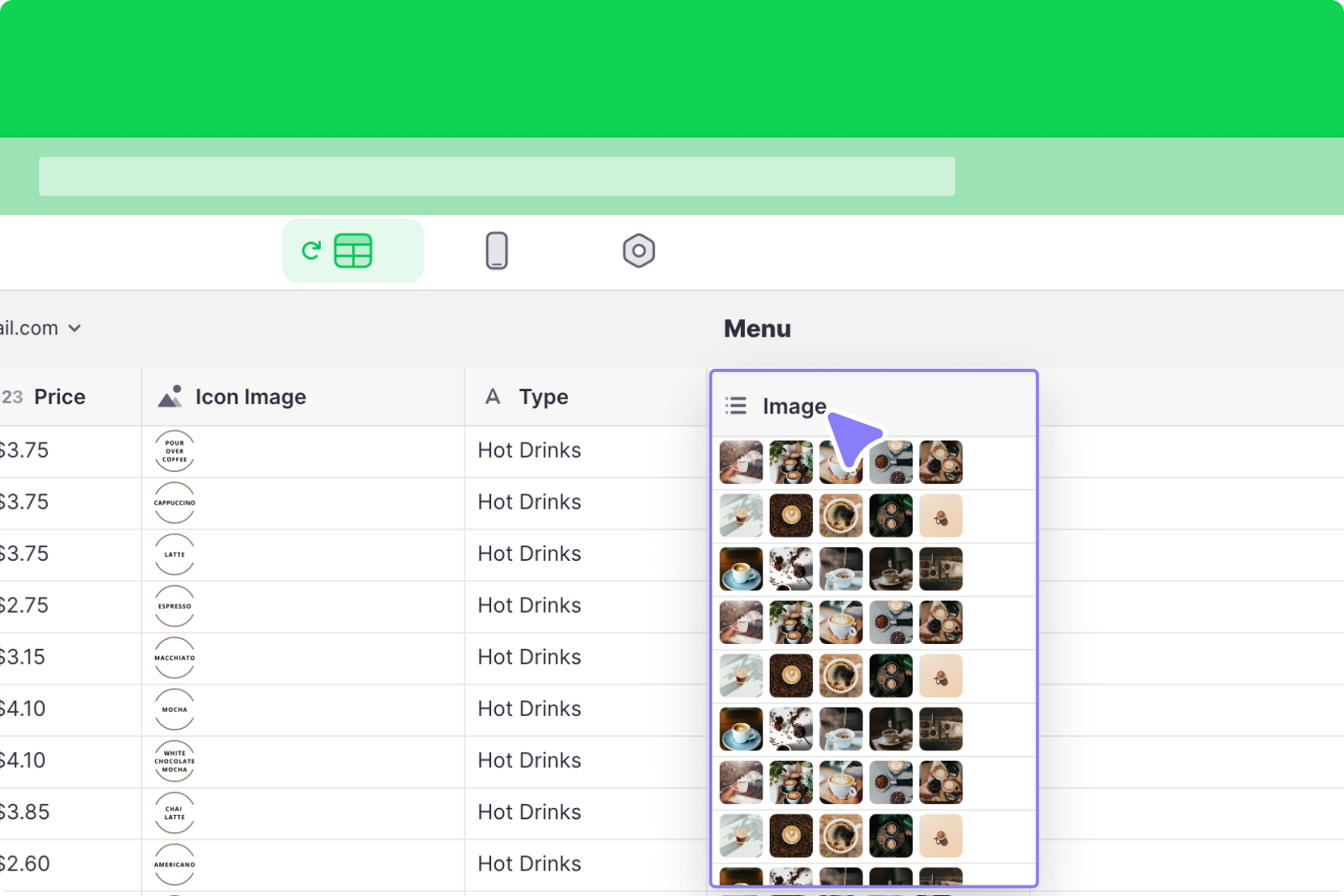The height and width of the screenshot is (896, 1344).
Task: Switch preview to phone mode
Action: tap(497, 250)
